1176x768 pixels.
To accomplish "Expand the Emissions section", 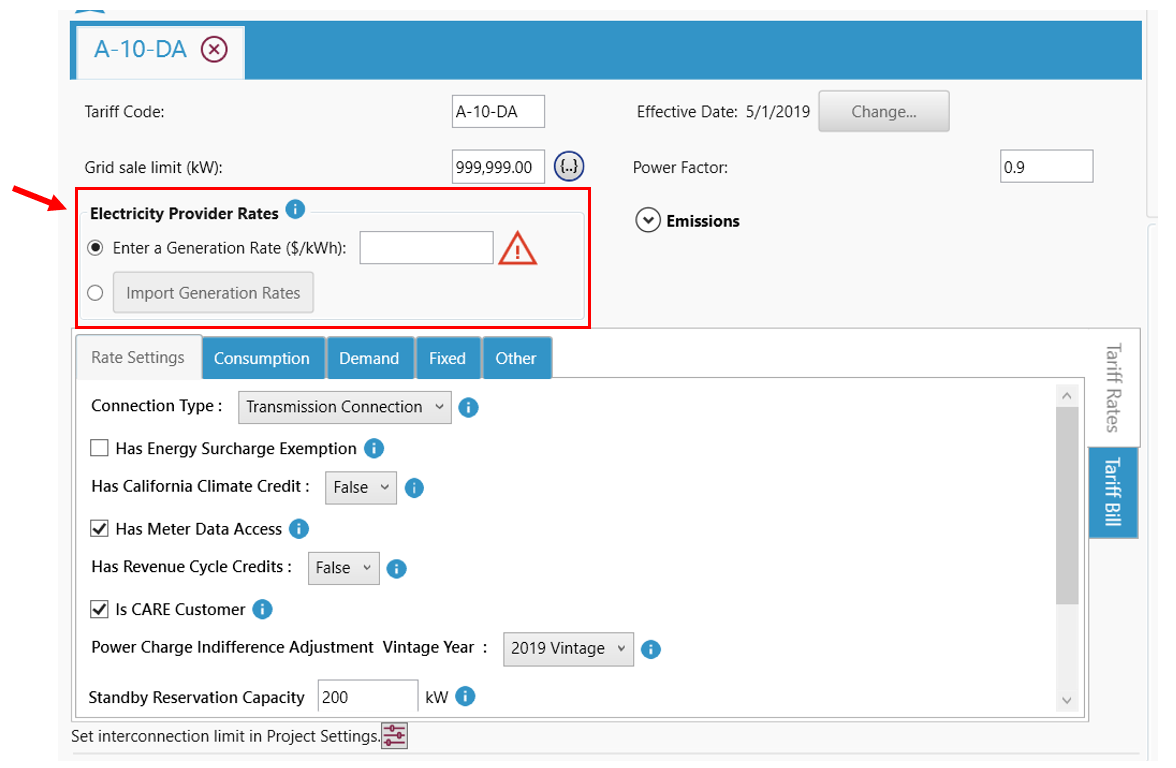I will click(647, 221).
